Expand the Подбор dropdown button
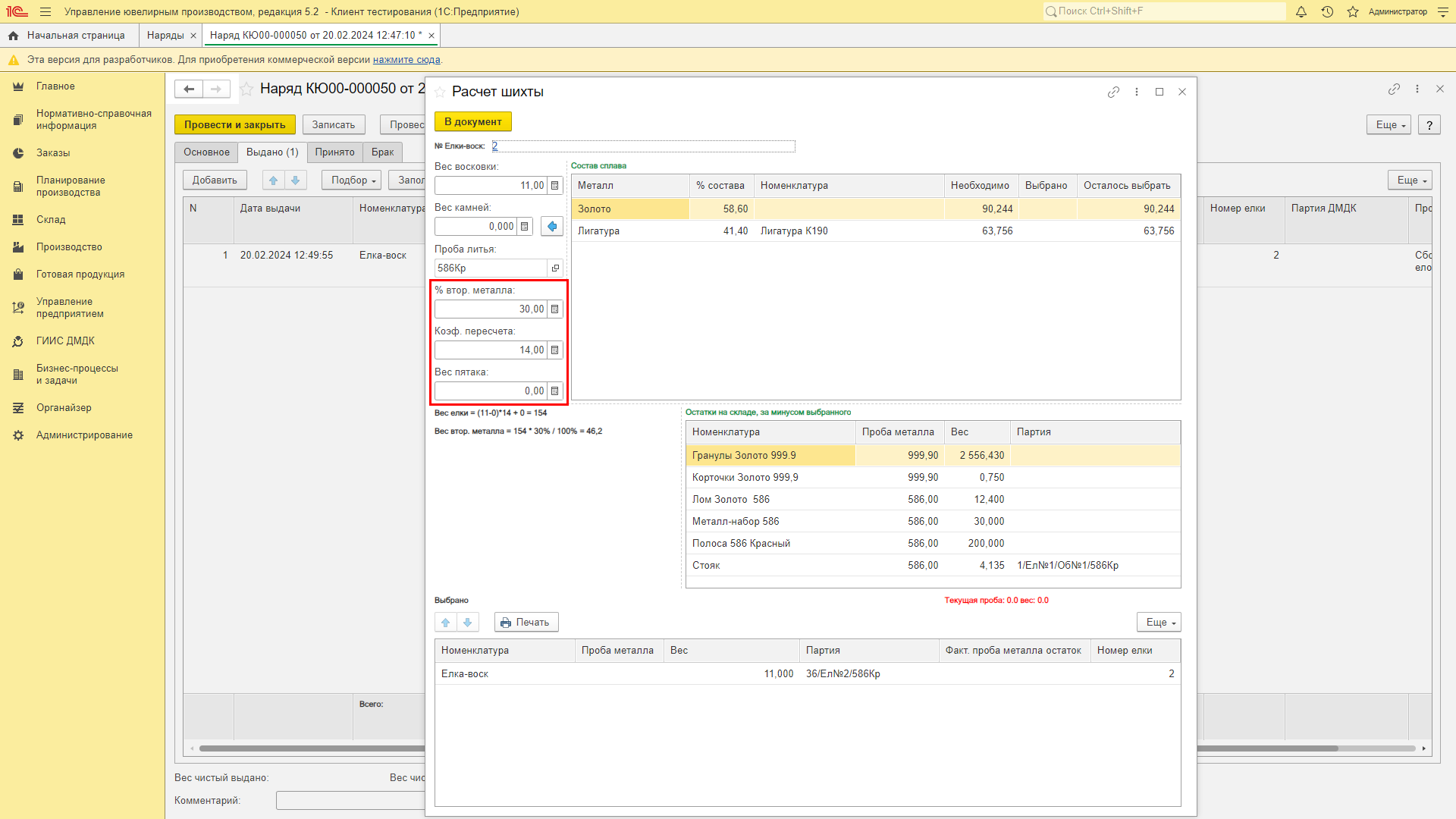The image size is (1456, 819). (x=352, y=180)
